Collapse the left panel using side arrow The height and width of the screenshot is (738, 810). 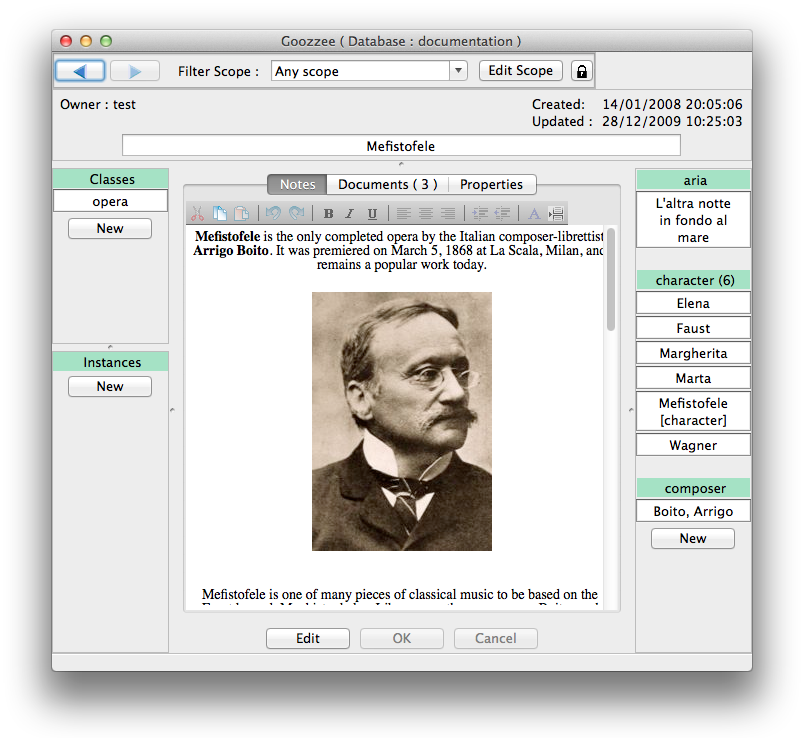point(172,409)
